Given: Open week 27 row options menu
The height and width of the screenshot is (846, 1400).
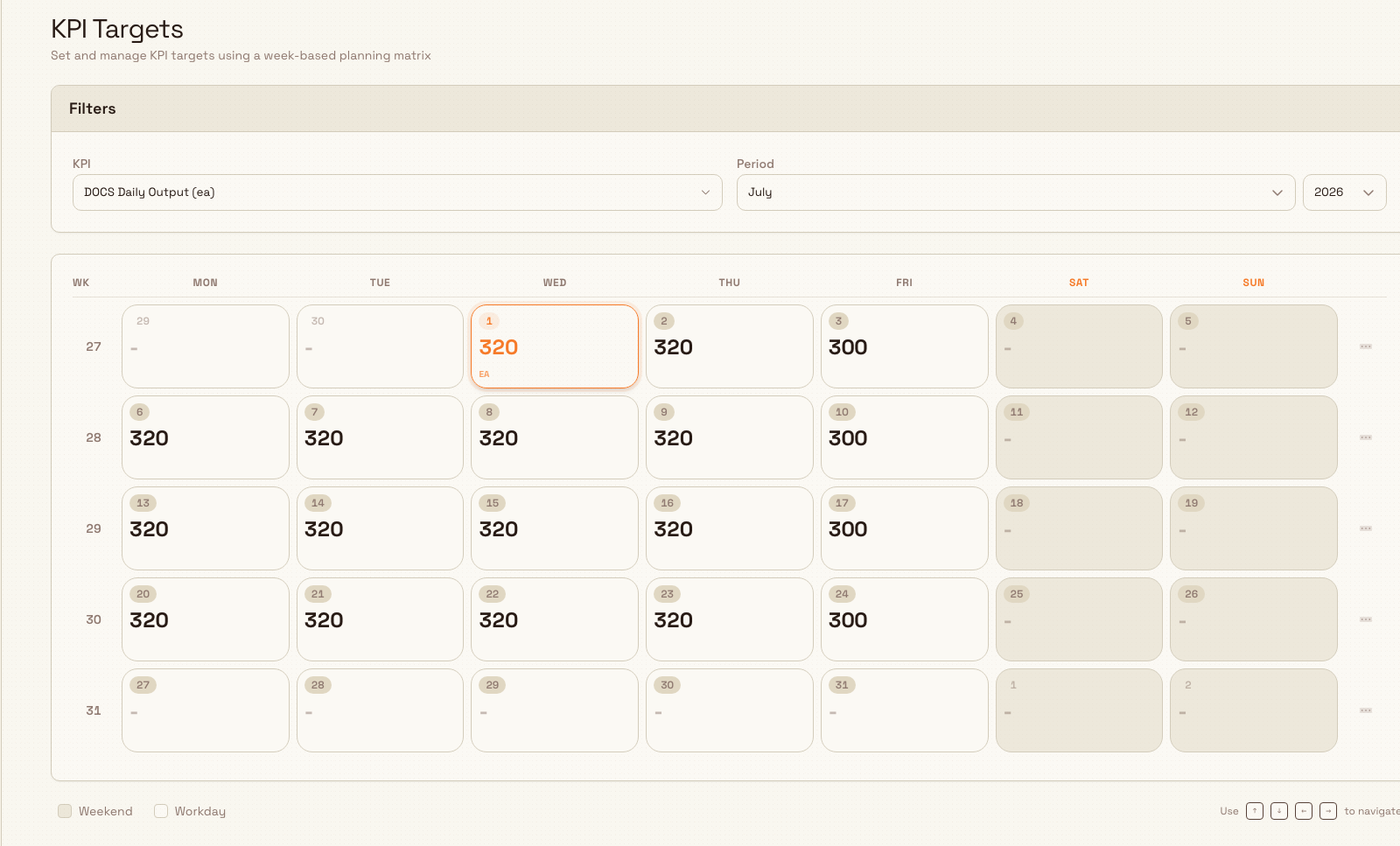Looking at the screenshot, I should (x=1365, y=346).
